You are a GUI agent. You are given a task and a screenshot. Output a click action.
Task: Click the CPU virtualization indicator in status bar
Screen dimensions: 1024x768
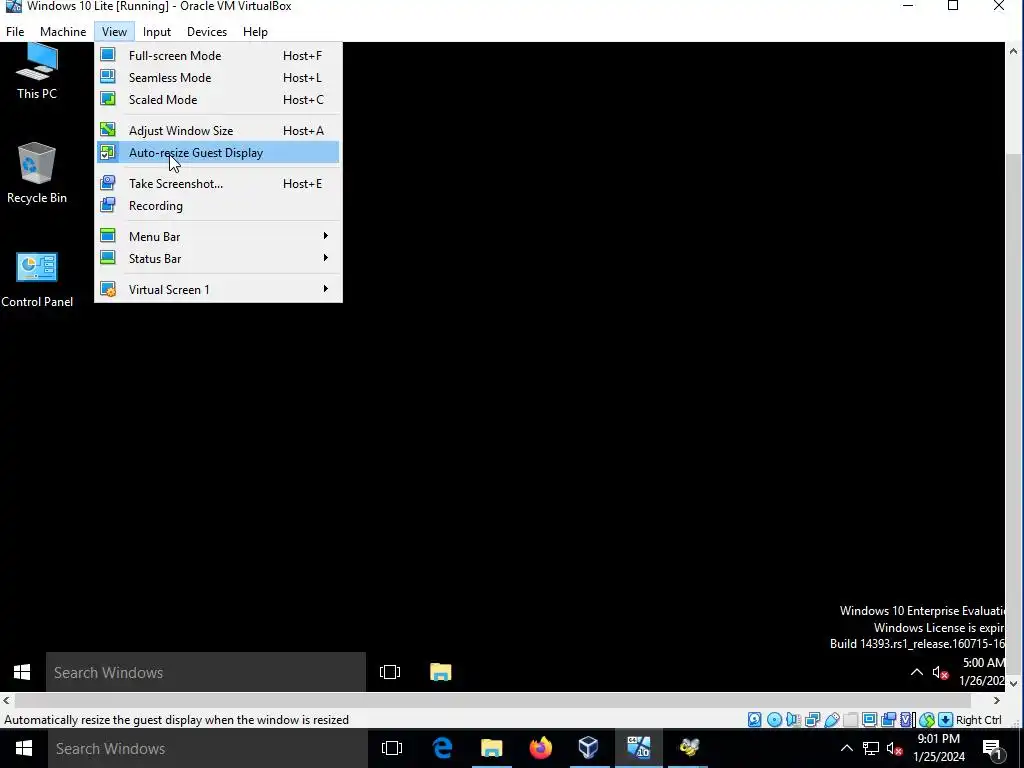(908, 720)
